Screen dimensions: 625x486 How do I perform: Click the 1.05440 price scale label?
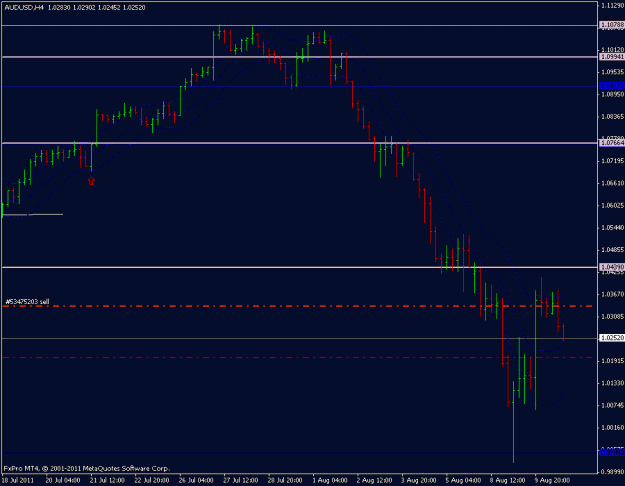(613, 228)
